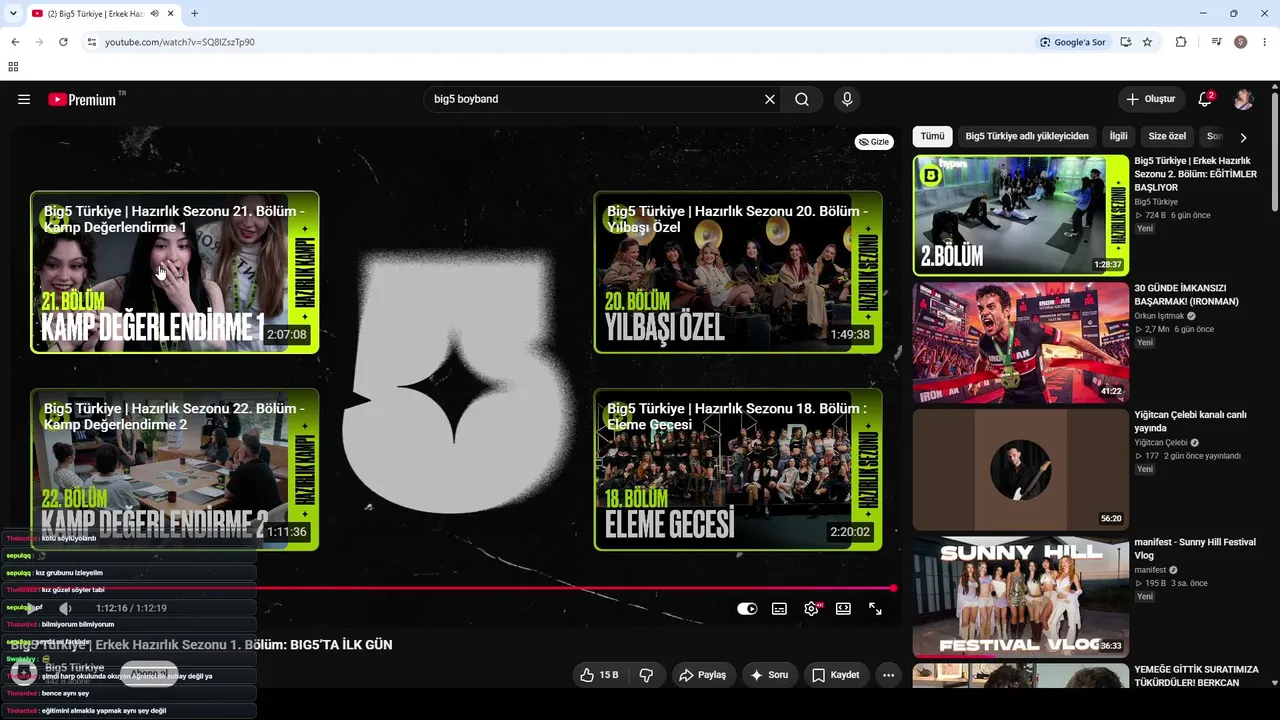Share the video via Paylaş

[x=702, y=675]
